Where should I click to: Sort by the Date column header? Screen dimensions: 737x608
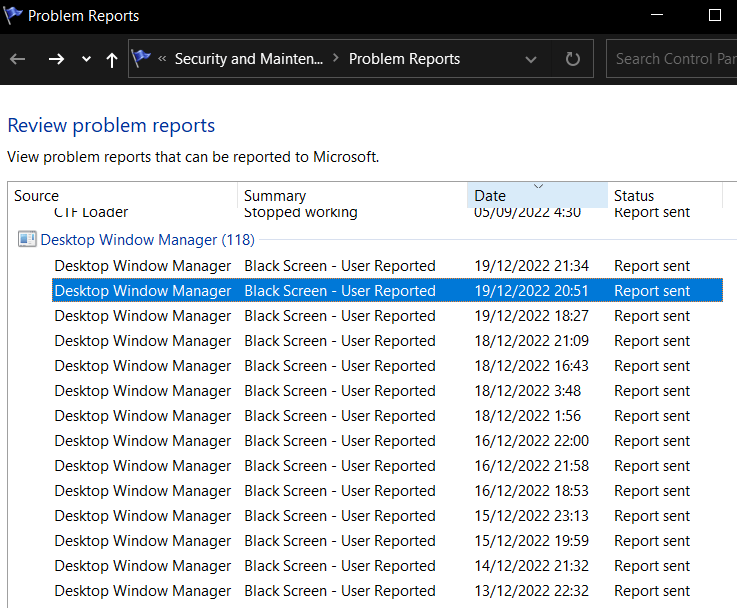click(x=537, y=195)
